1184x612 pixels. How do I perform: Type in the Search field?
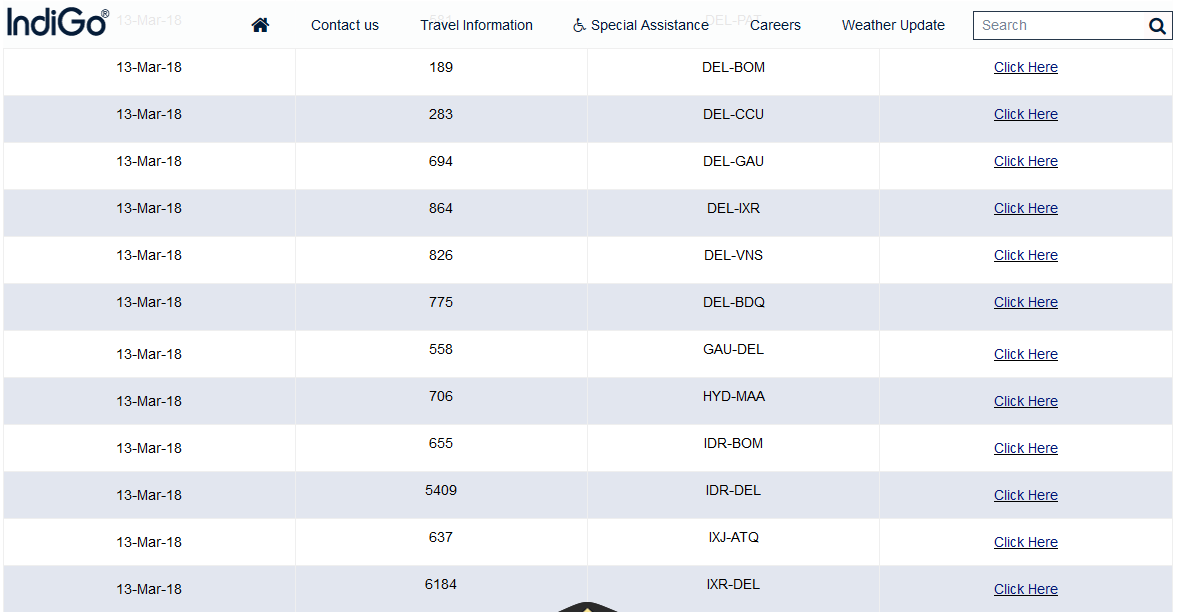point(1058,26)
